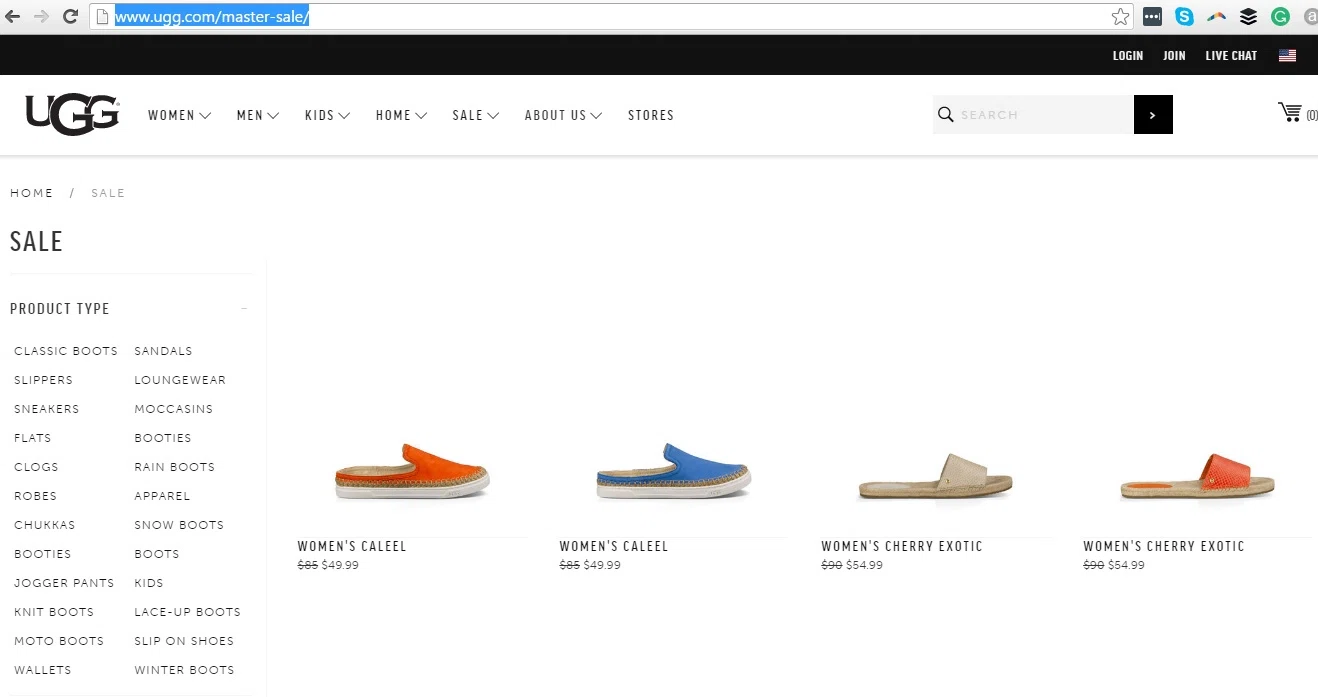1318x697 pixels.
Task: Click the multicolored boomerang extension icon
Action: click(1216, 16)
